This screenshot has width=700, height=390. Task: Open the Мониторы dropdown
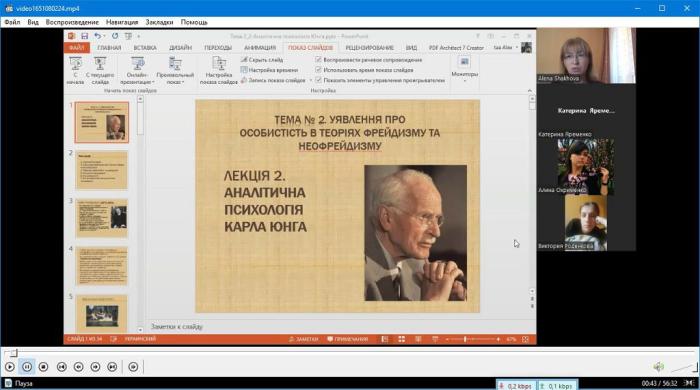pos(464,70)
